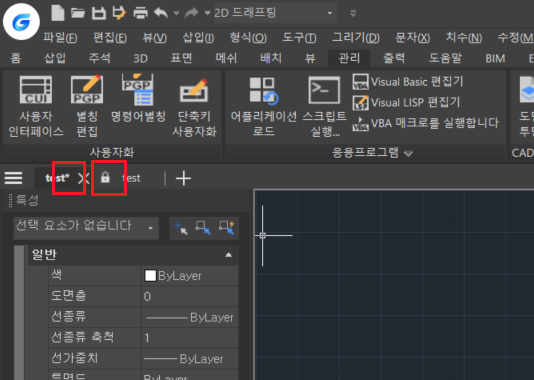The width and height of the screenshot is (534, 380).
Task: Open the CUI user interface customization
Action: coord(36,106)
